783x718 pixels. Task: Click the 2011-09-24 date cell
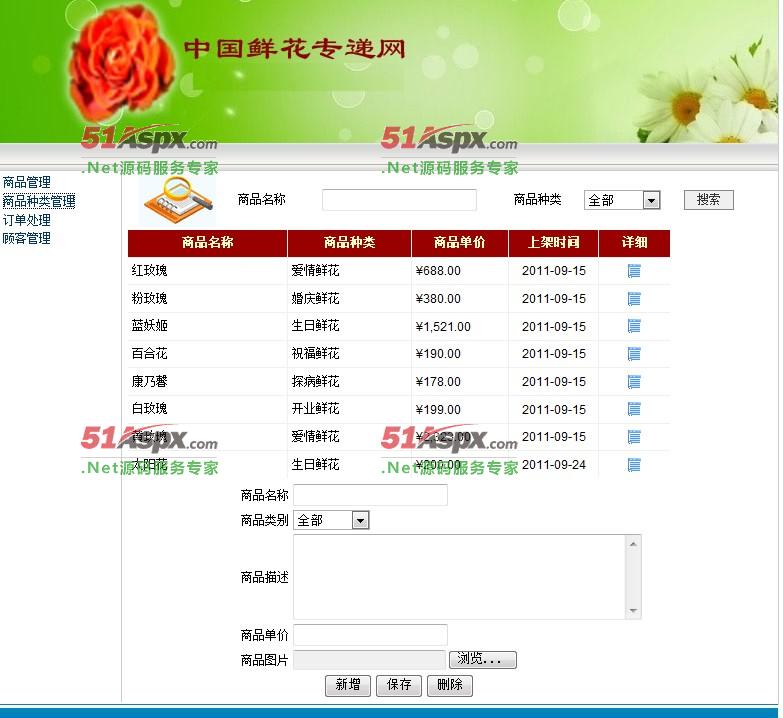553,465
